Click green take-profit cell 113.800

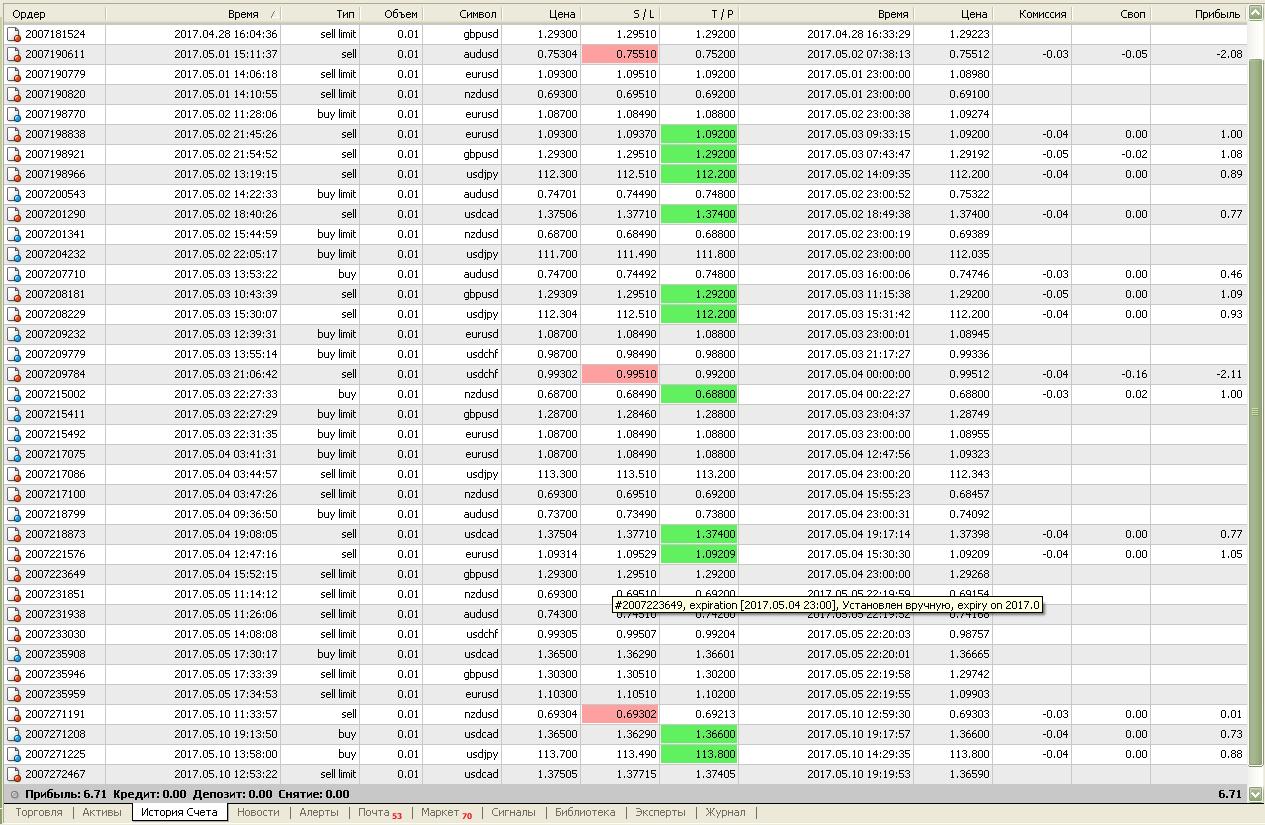pos(700,754)
